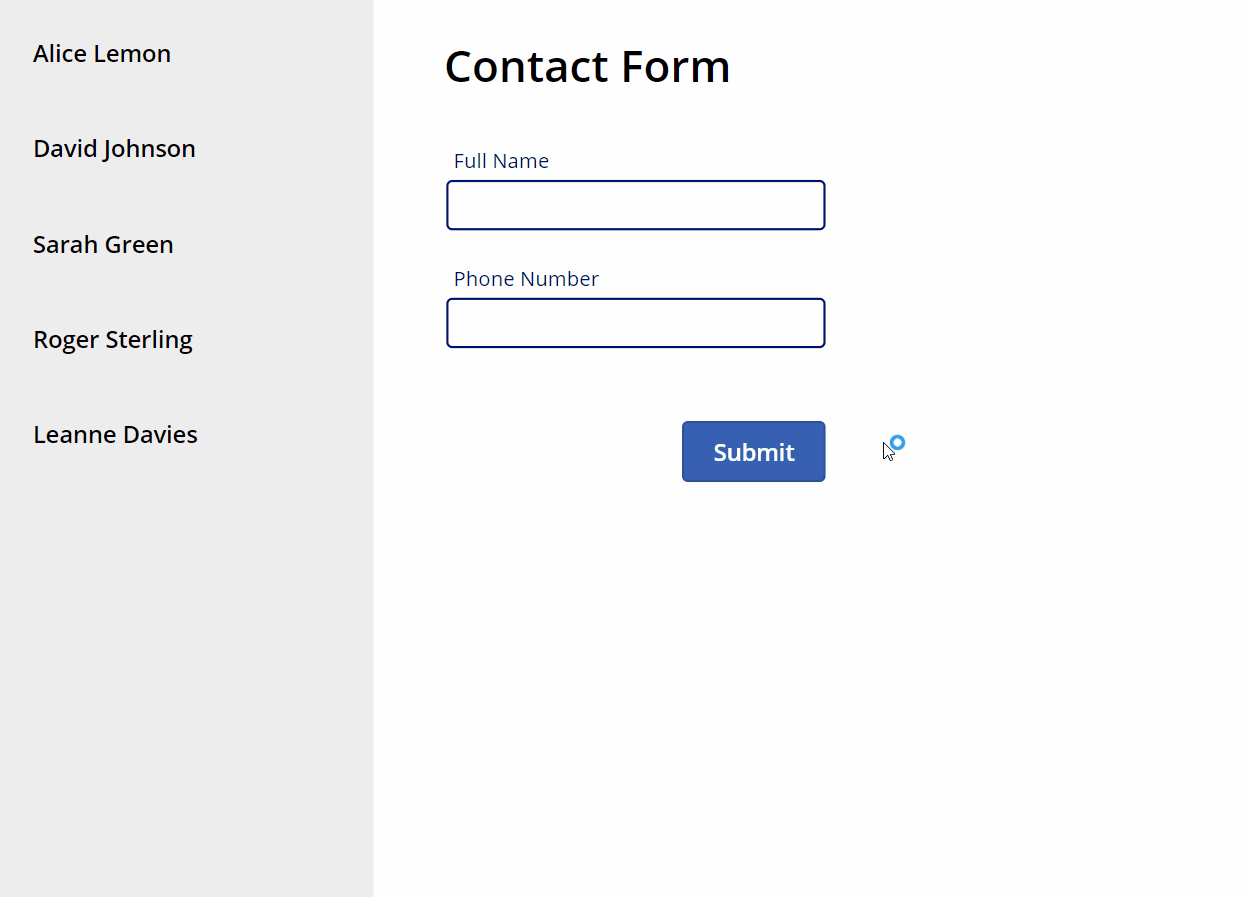
Task: Click the blue loading spinner icon
Action: [895, 444]
